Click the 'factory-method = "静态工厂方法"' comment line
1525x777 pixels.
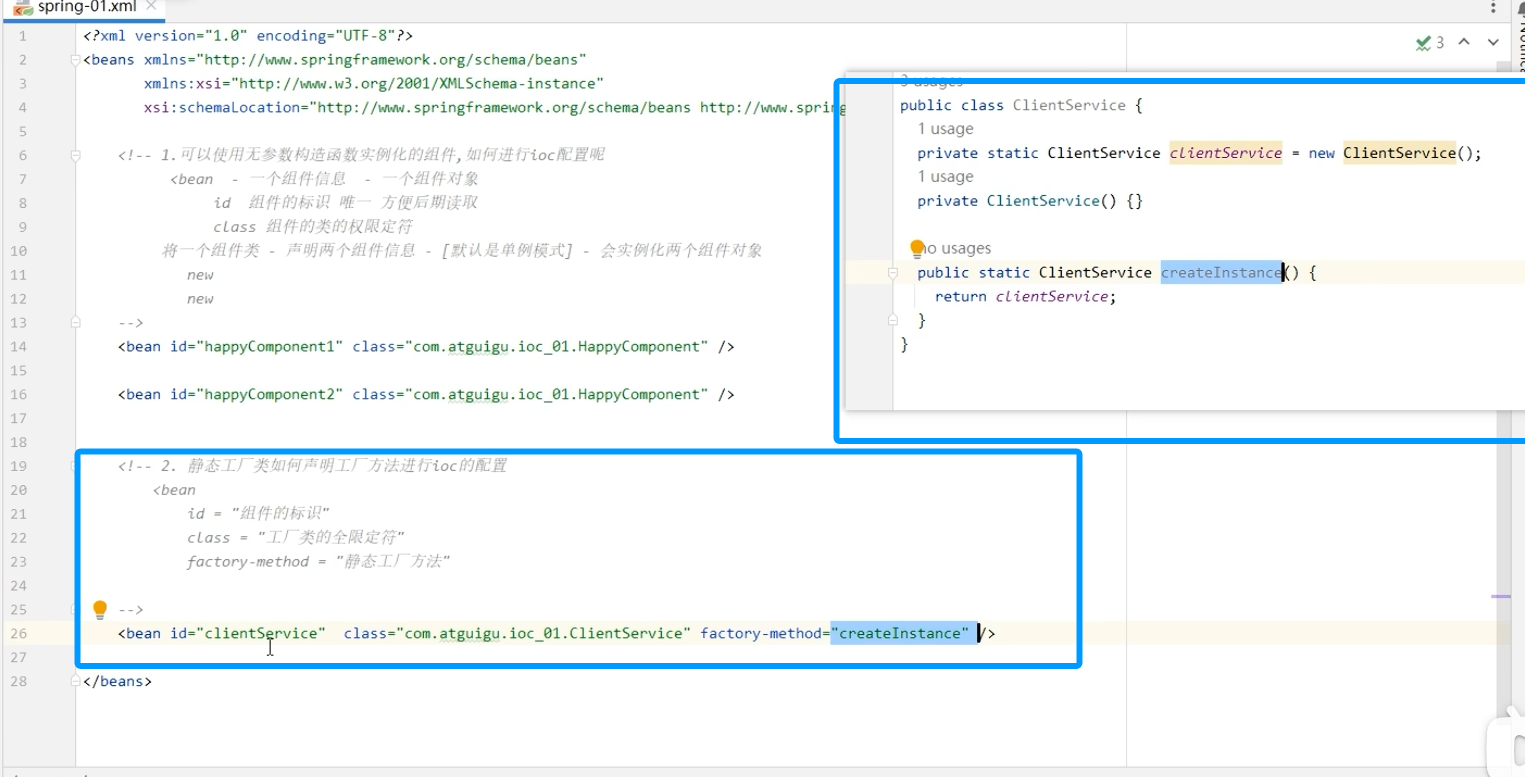[319, 562]
